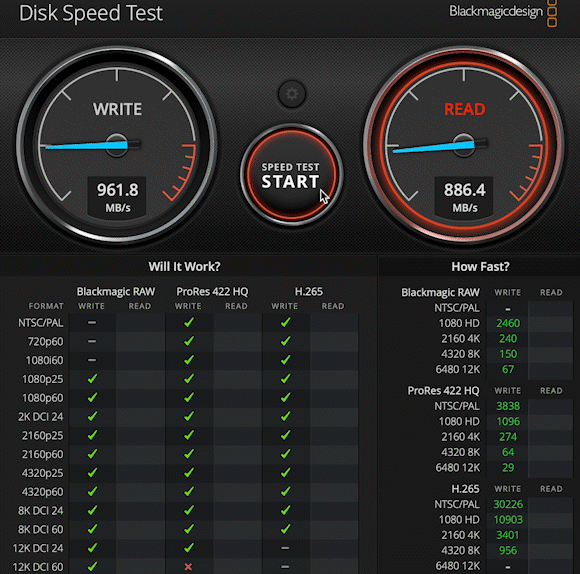The width and height of the screenshot is (580, 574).
Task: Click the 4320p60 format row label
Action: point(42,492)
